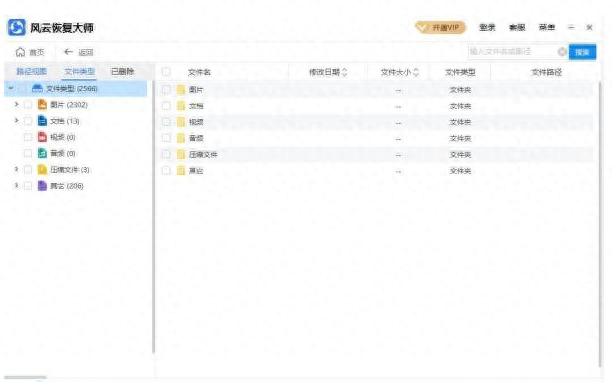The height and width of the screenshot is (382, 613).
Task: Tick the 图片 (2302) tree checkbox
Action: click(x=28, y=104)
